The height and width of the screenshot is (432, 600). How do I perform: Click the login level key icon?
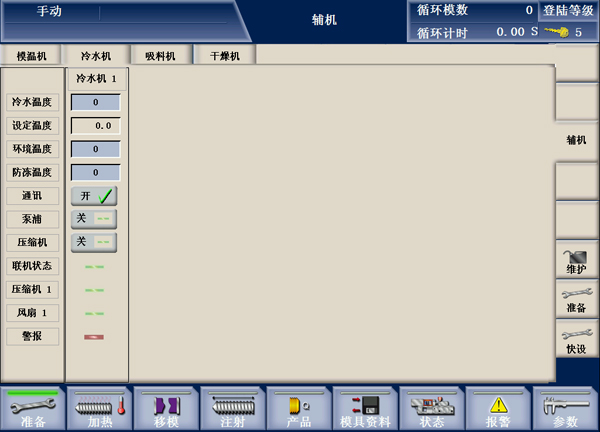[x=557, y=32]
